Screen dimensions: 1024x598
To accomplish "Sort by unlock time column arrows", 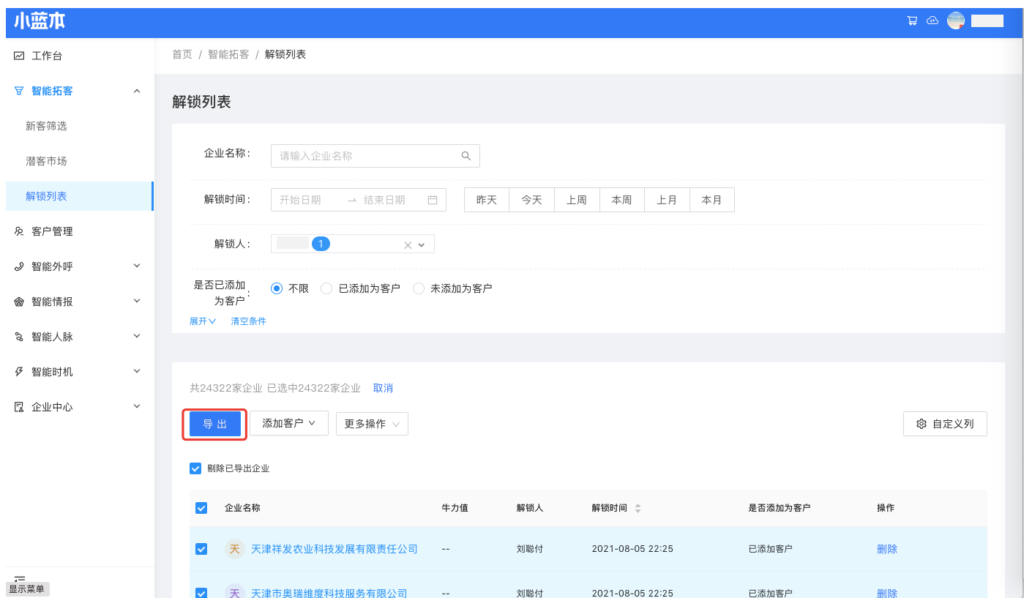I will coord(638,509).
